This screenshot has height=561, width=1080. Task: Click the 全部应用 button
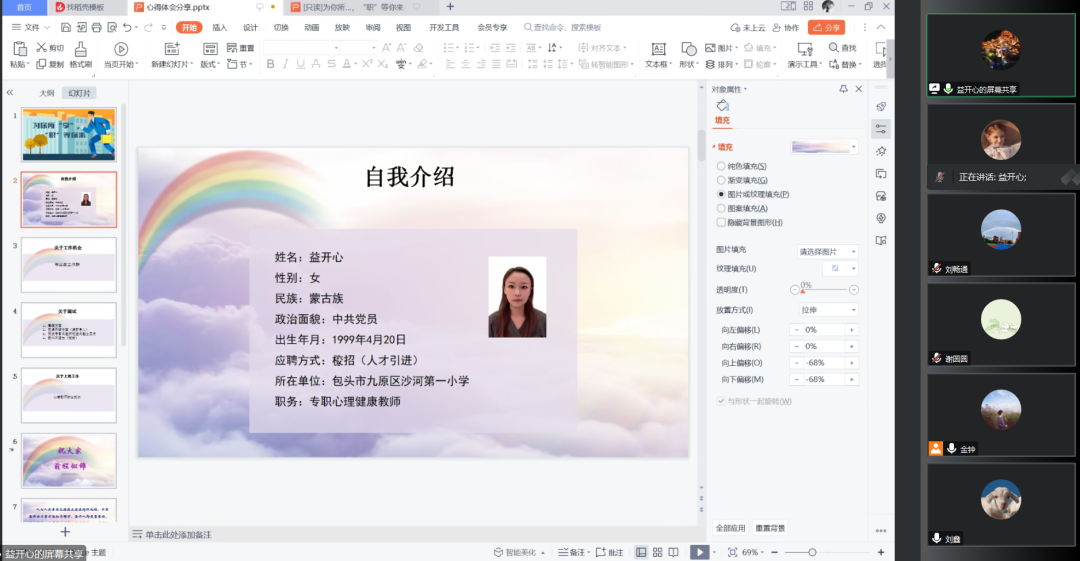(x=730, y=528)
